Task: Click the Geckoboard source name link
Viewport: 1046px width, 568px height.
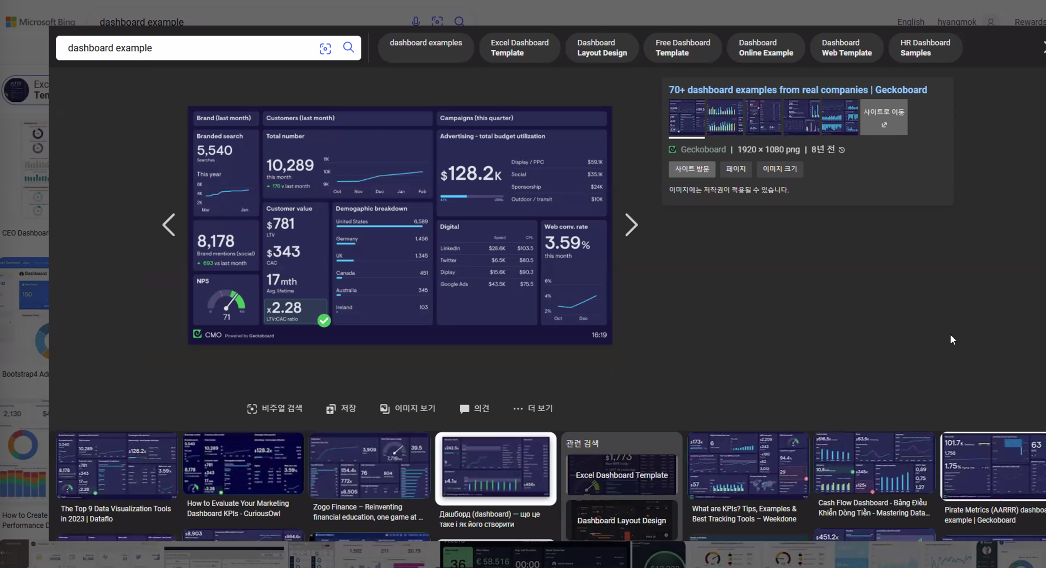Action: [703, 150]
